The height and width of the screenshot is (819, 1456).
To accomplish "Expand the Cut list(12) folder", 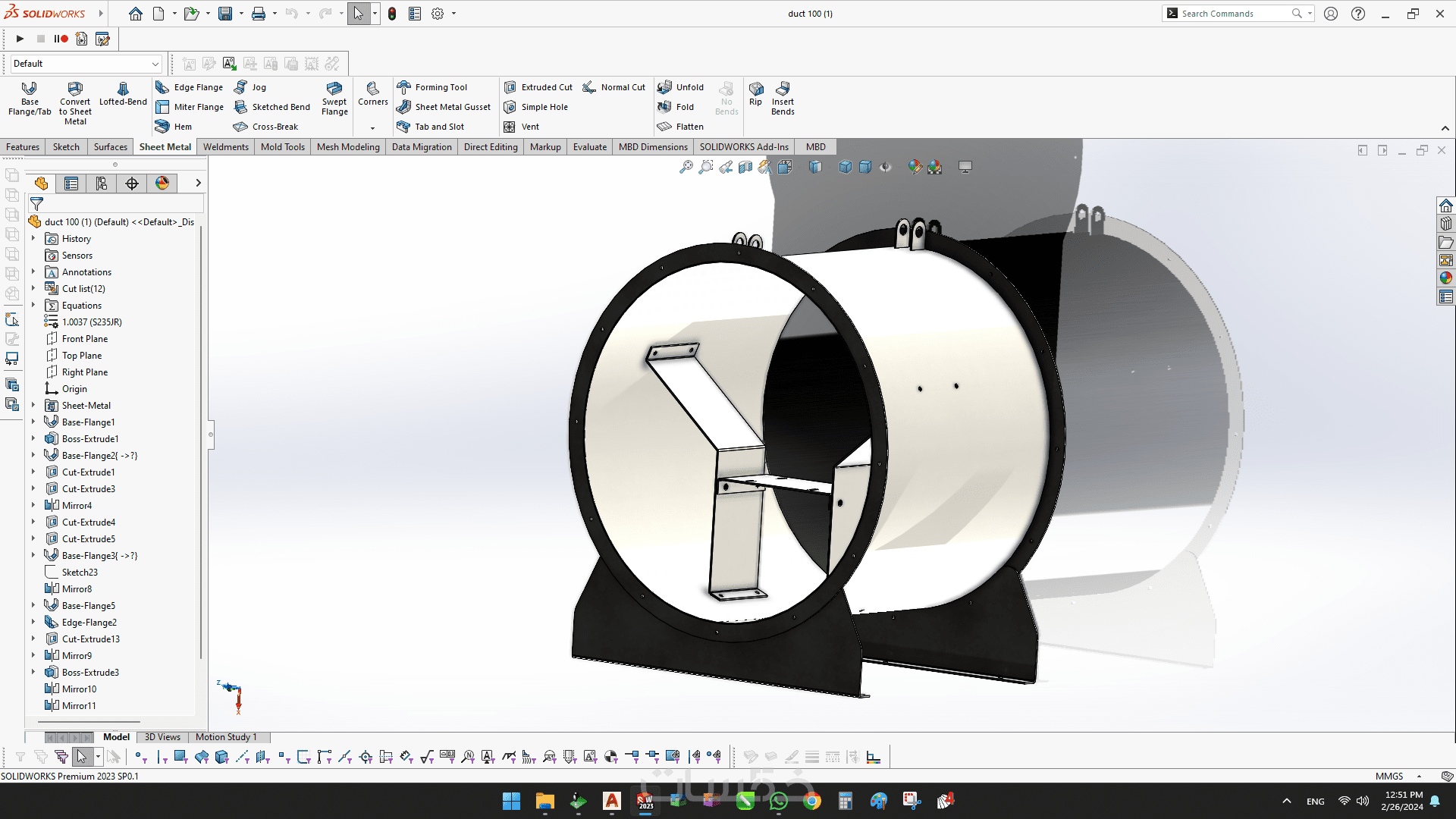I will click(33, 288).
